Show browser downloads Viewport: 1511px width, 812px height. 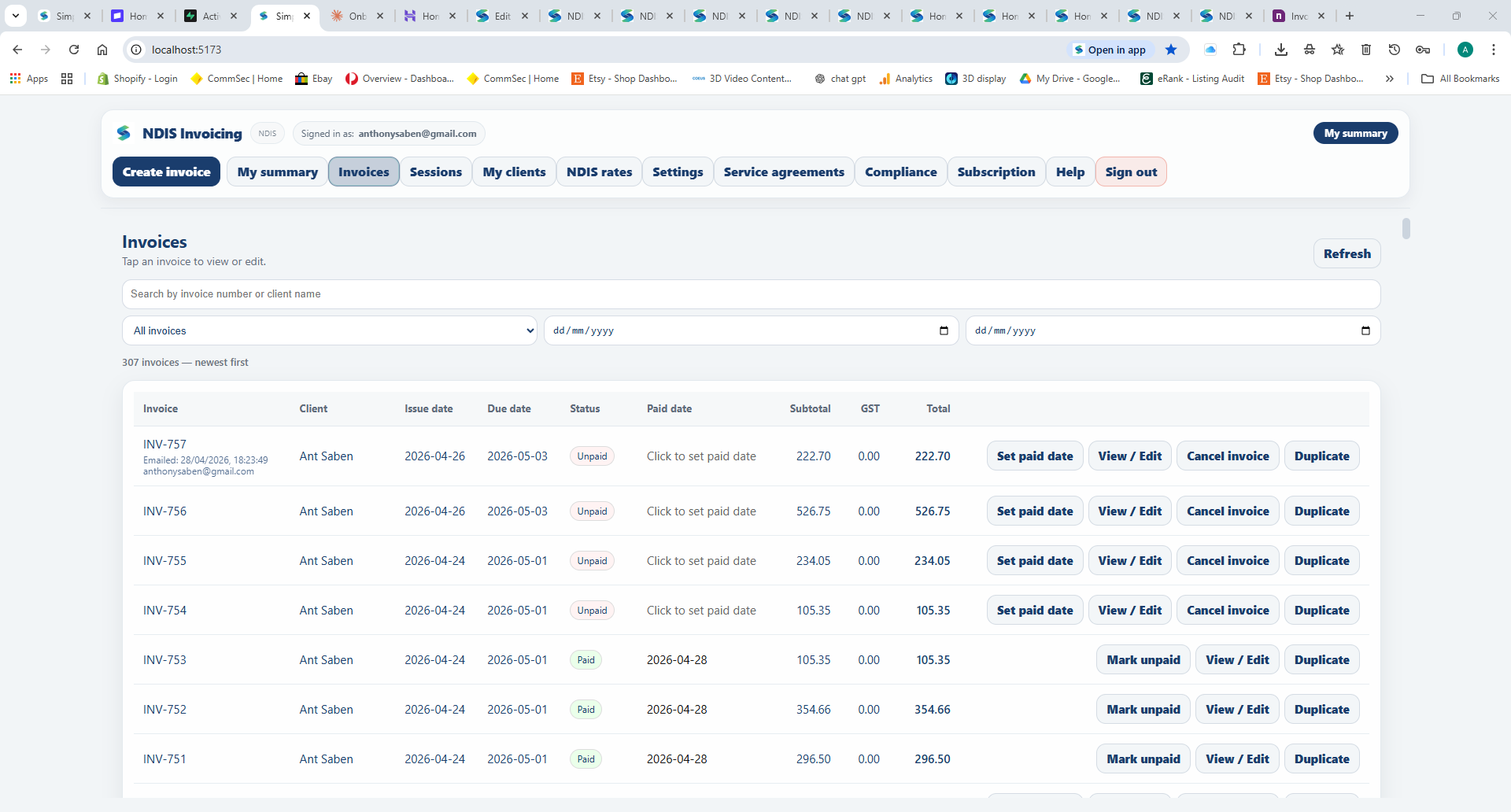click(1281, 50)
